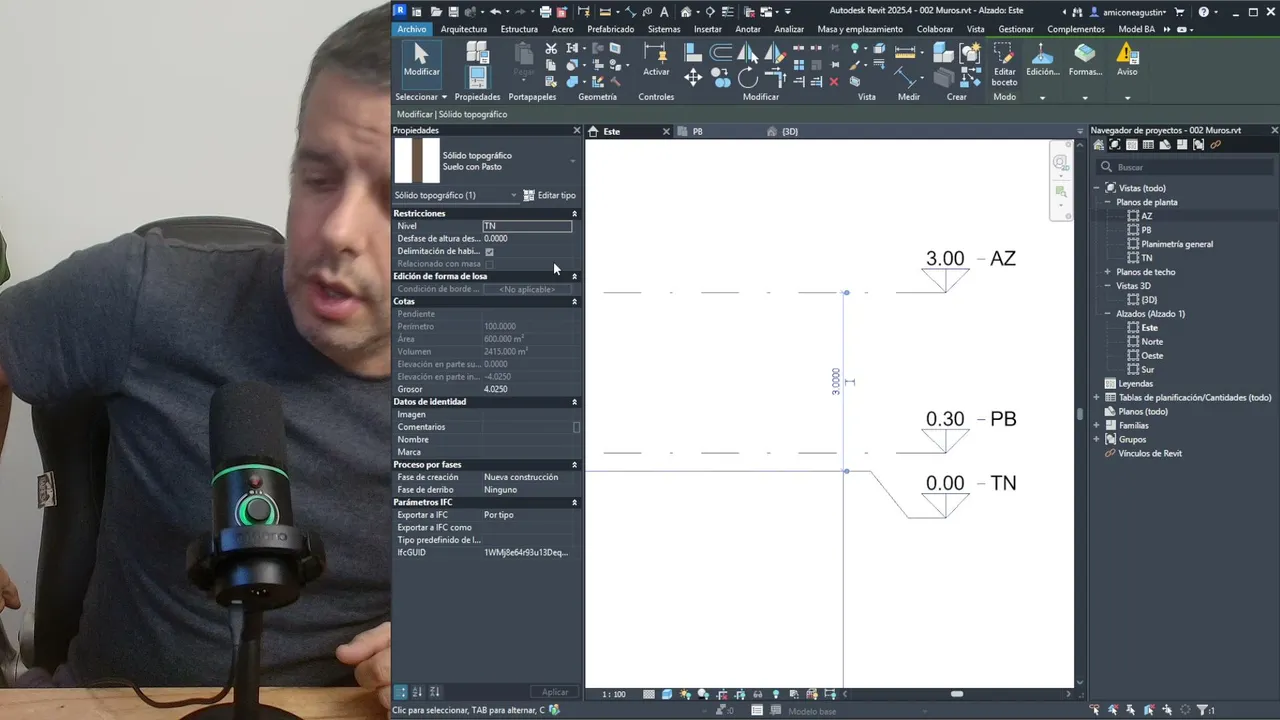This screenshot has width=1280, height=720.
Task: Click the 2D navigation wheel in view
Action: (1060, 163)
